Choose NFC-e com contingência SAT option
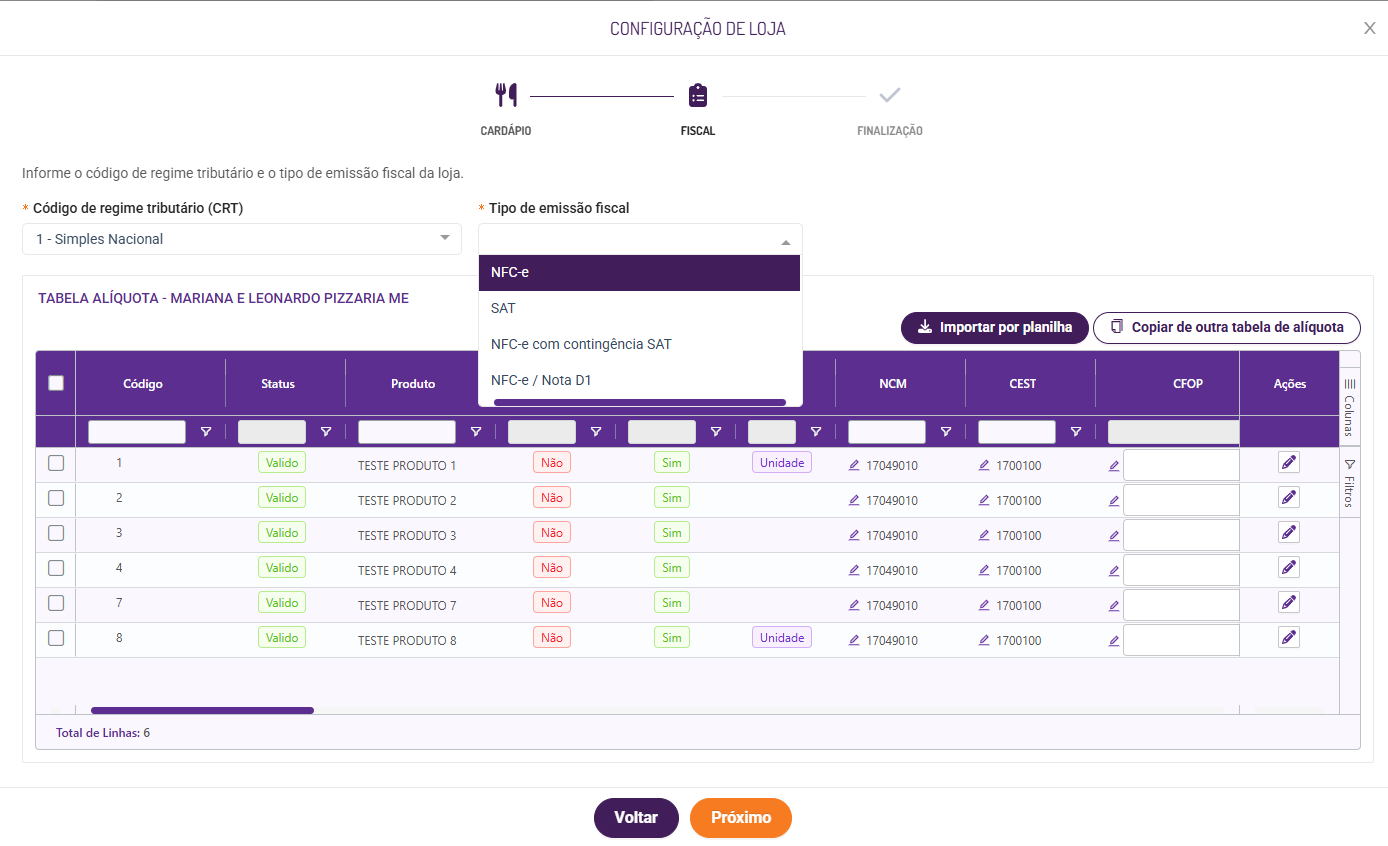Image resolution: width=1388 pixels, height=846 pixels. (639, 344)
